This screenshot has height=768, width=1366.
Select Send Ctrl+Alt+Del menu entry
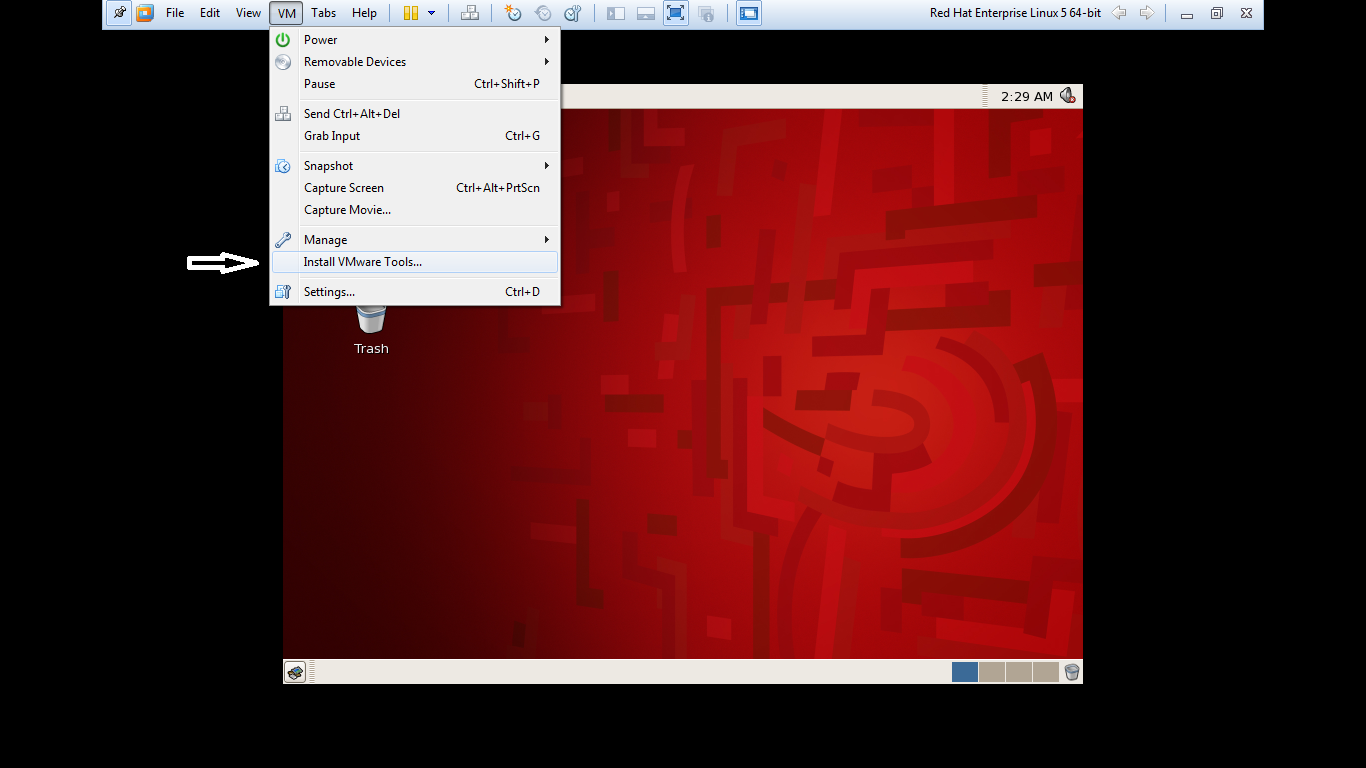(x=414, y=114)
